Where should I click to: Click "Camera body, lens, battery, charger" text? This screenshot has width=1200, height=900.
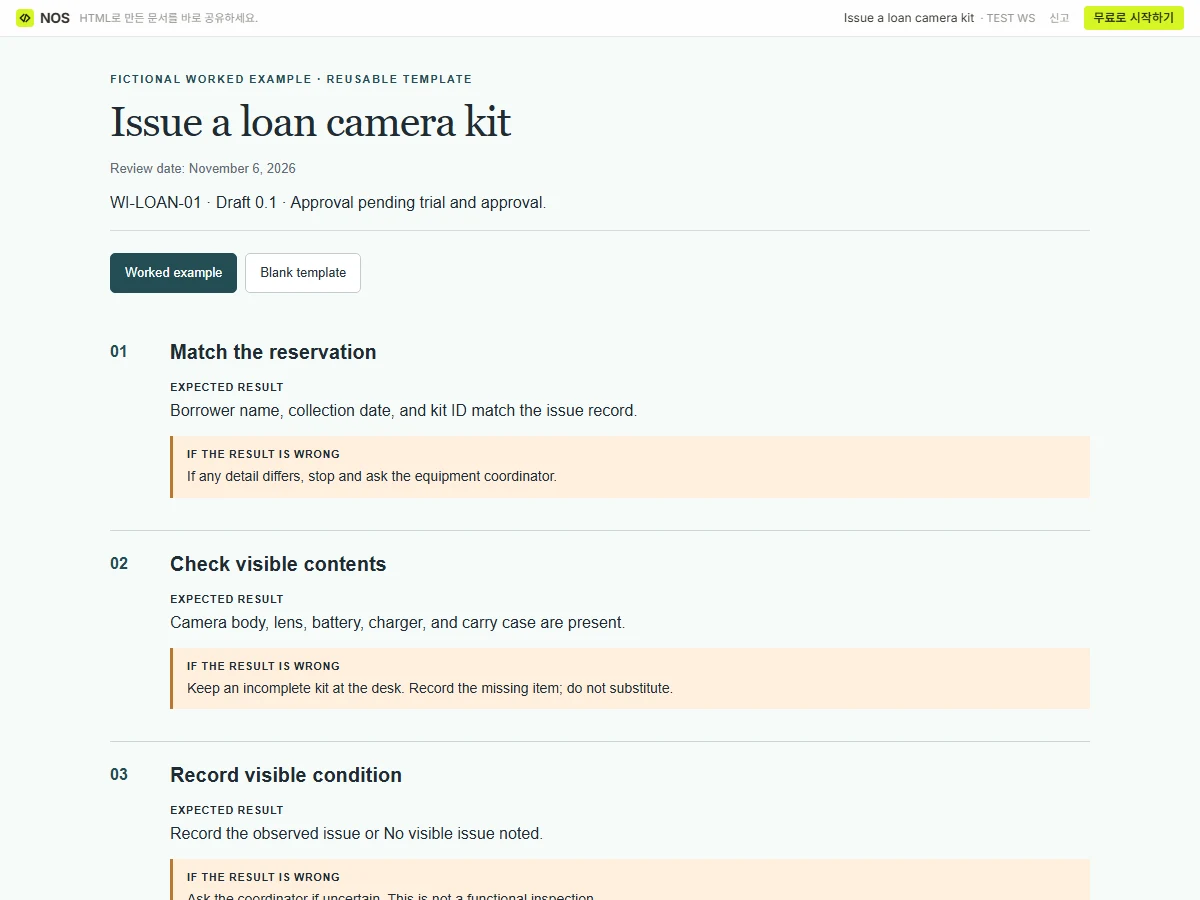tap(398, 623)
